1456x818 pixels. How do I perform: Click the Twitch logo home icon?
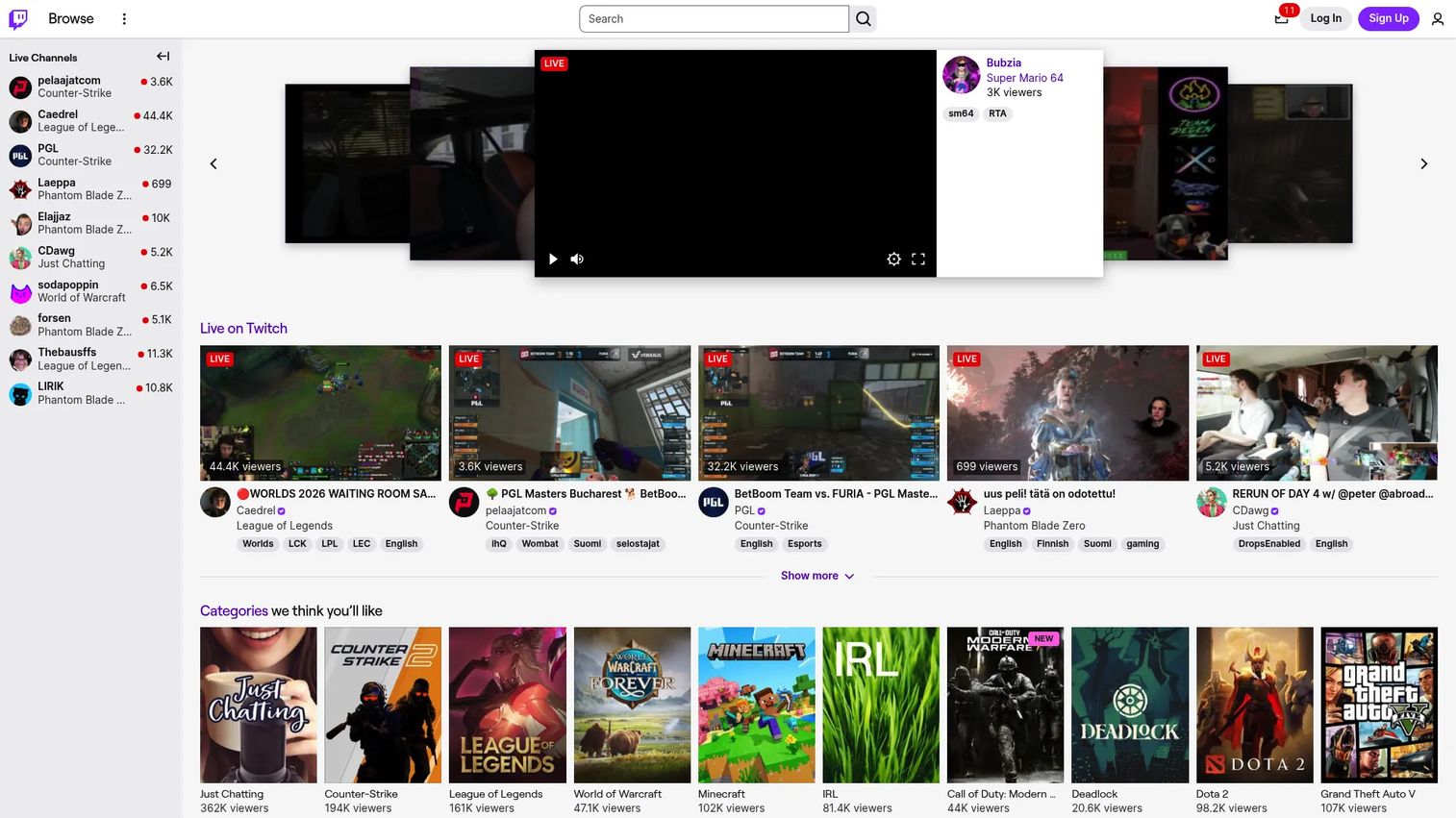tap(18, 18)
